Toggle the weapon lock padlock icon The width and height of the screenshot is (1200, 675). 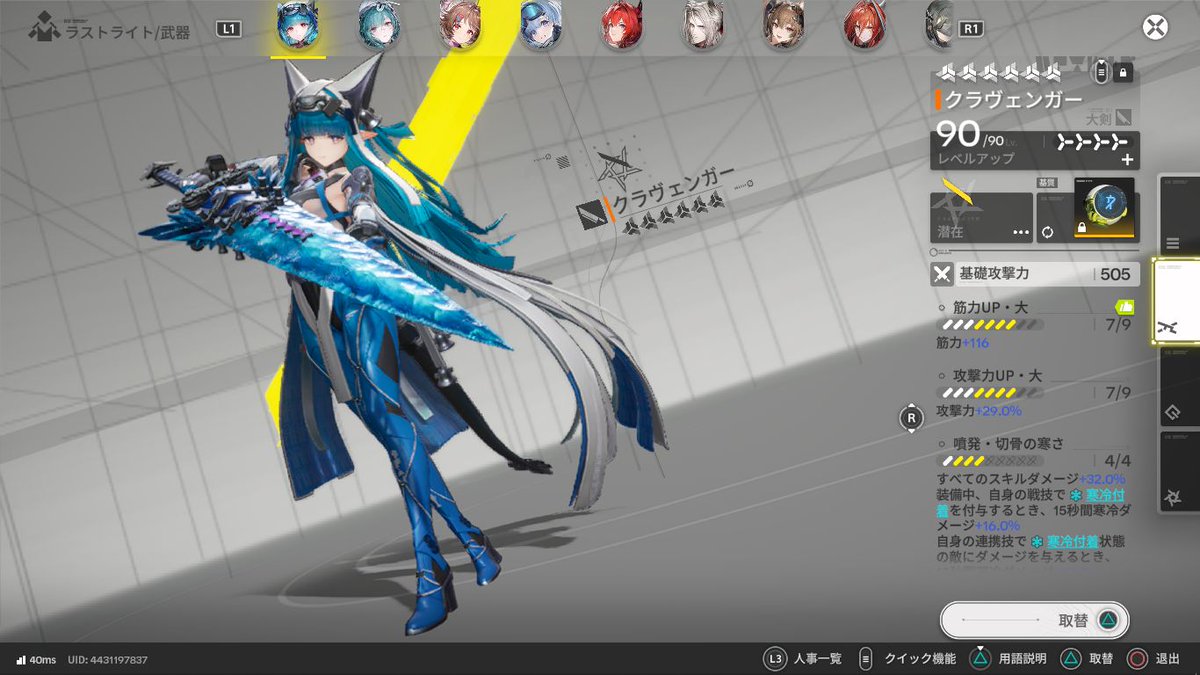tap(1123, 72)
